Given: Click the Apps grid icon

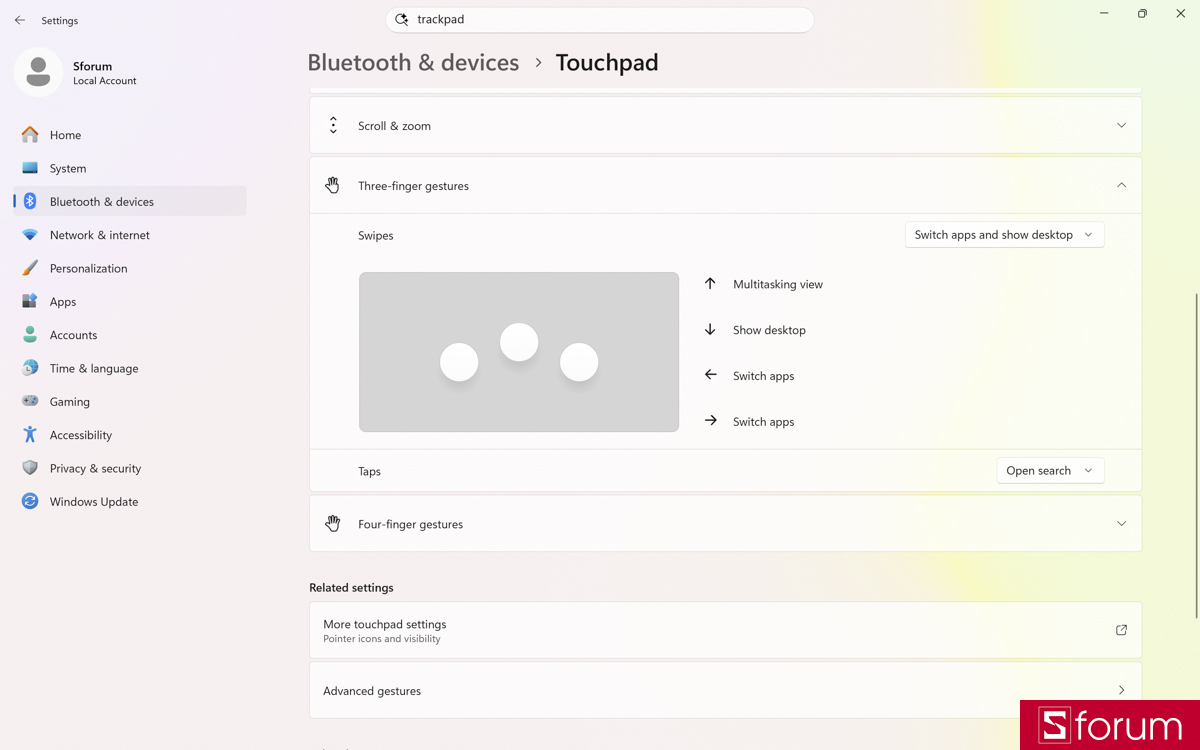Looking at the screenshot, I should point(30,301).
